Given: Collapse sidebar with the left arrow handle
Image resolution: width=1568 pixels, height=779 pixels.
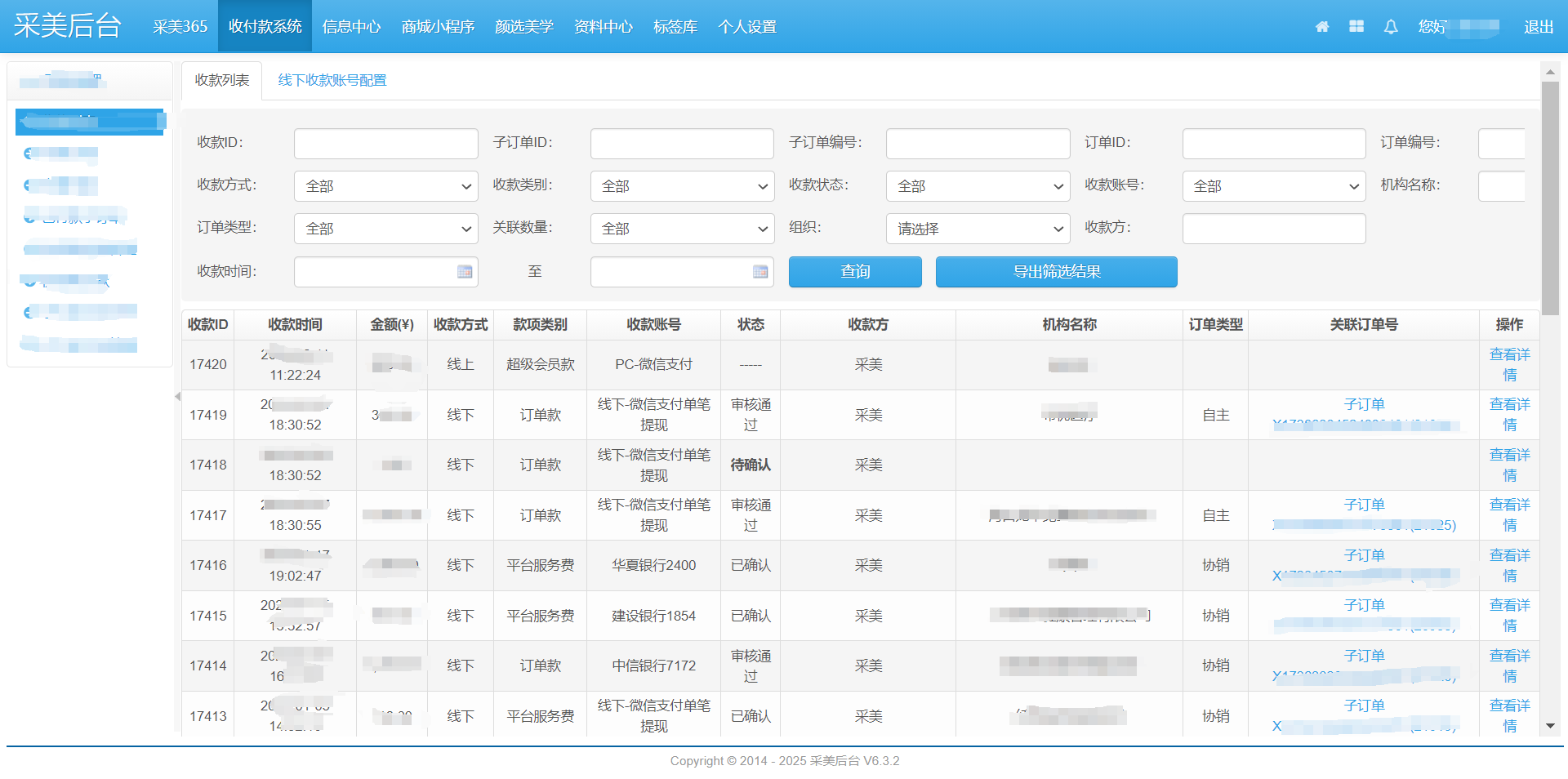Looking at the screenshot, I should [177, 397].
